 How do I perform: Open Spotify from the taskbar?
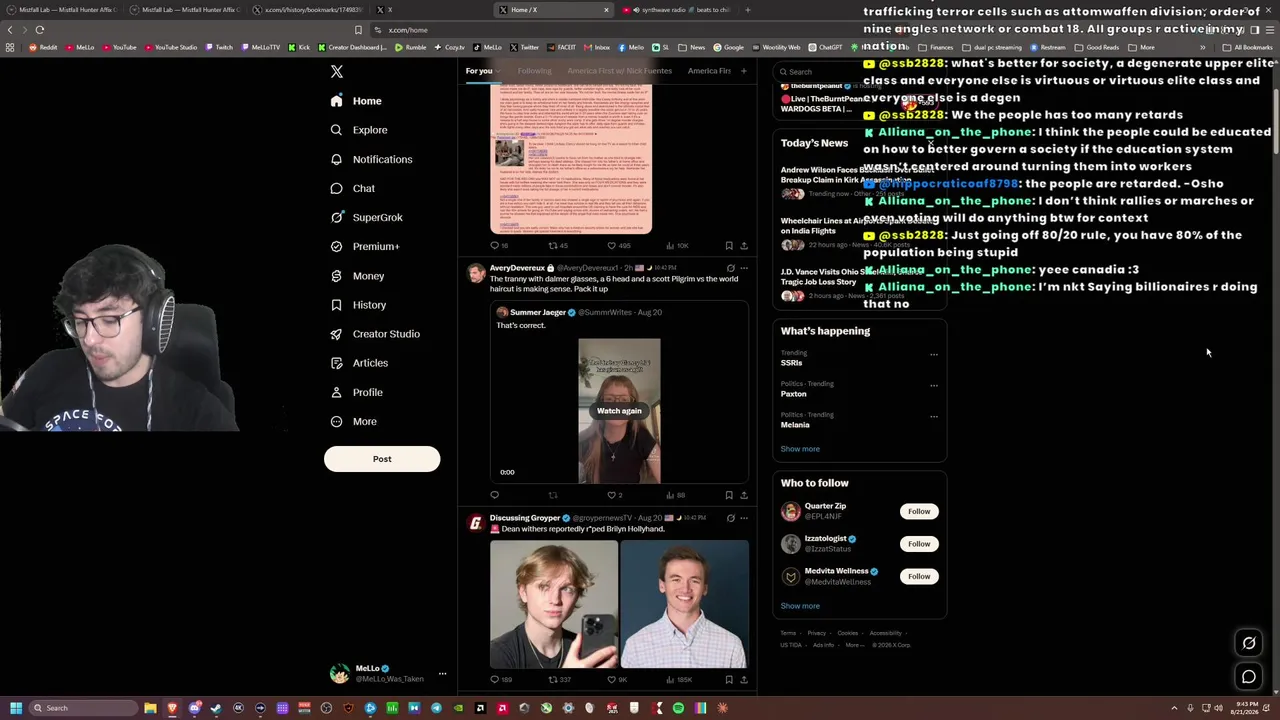coord(678,708)
